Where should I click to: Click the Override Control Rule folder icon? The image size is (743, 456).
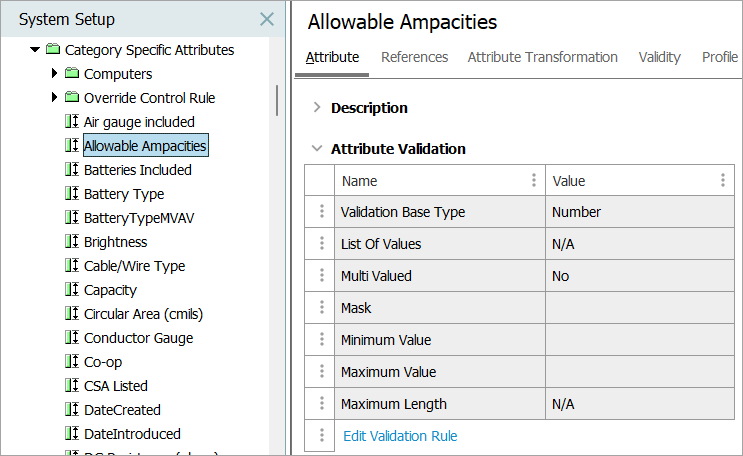coord(71,98)
